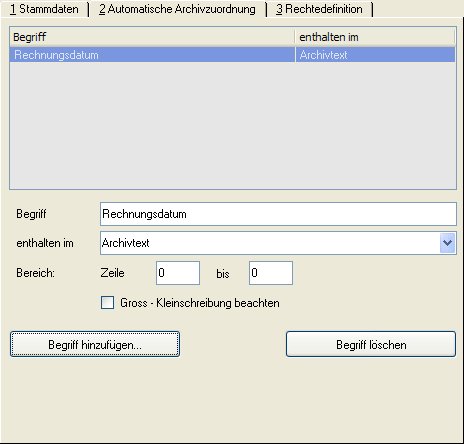Click the 'Bereich:' label
464x444 pixels.
tap(35, 273)
